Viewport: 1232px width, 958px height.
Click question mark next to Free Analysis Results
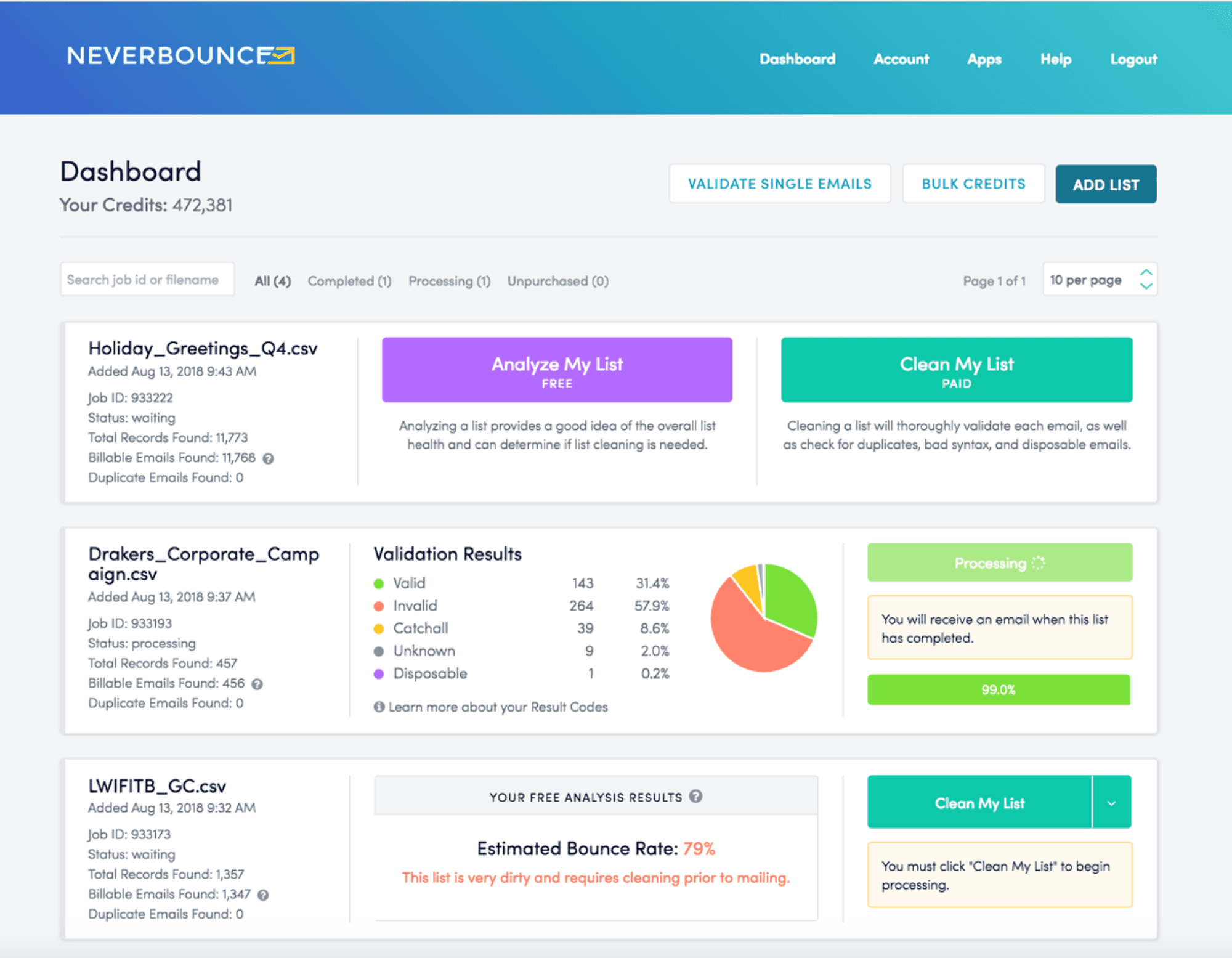[695, 796]
